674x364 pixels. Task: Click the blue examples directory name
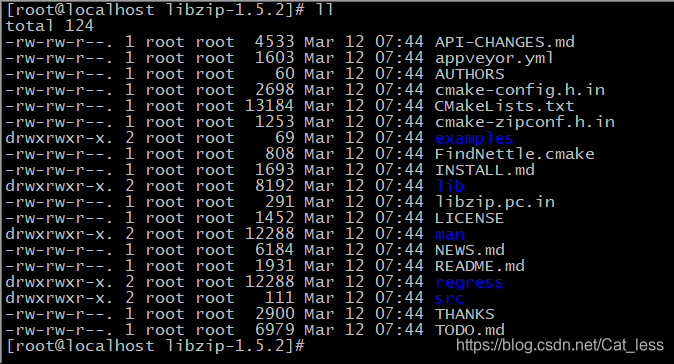coord(474,138)
